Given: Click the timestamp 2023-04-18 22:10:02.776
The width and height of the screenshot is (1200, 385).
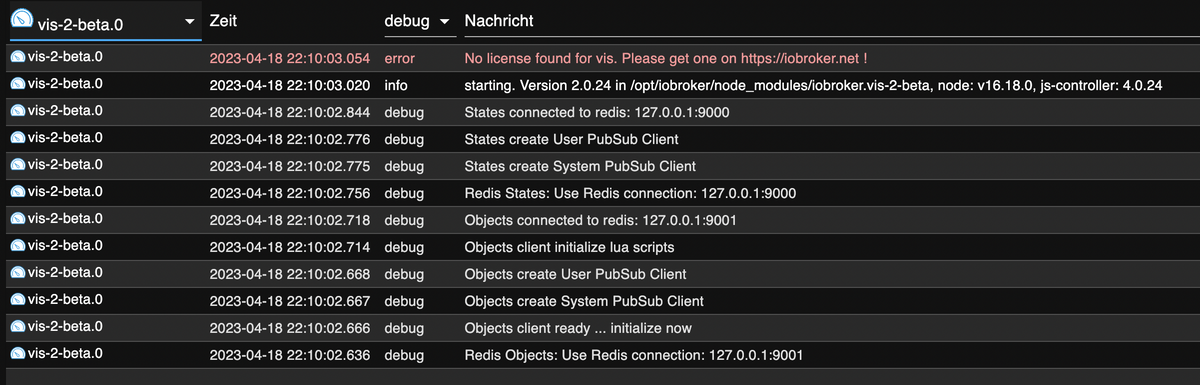Looking at the screenshot, I should click(290, 139).
